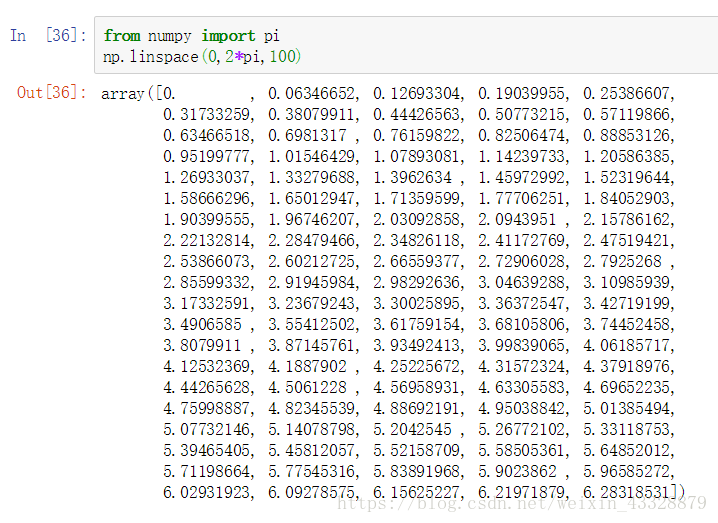718x523 pixels.
Task: Click the value 0.6981317 in output
Action: coord(307,135)
